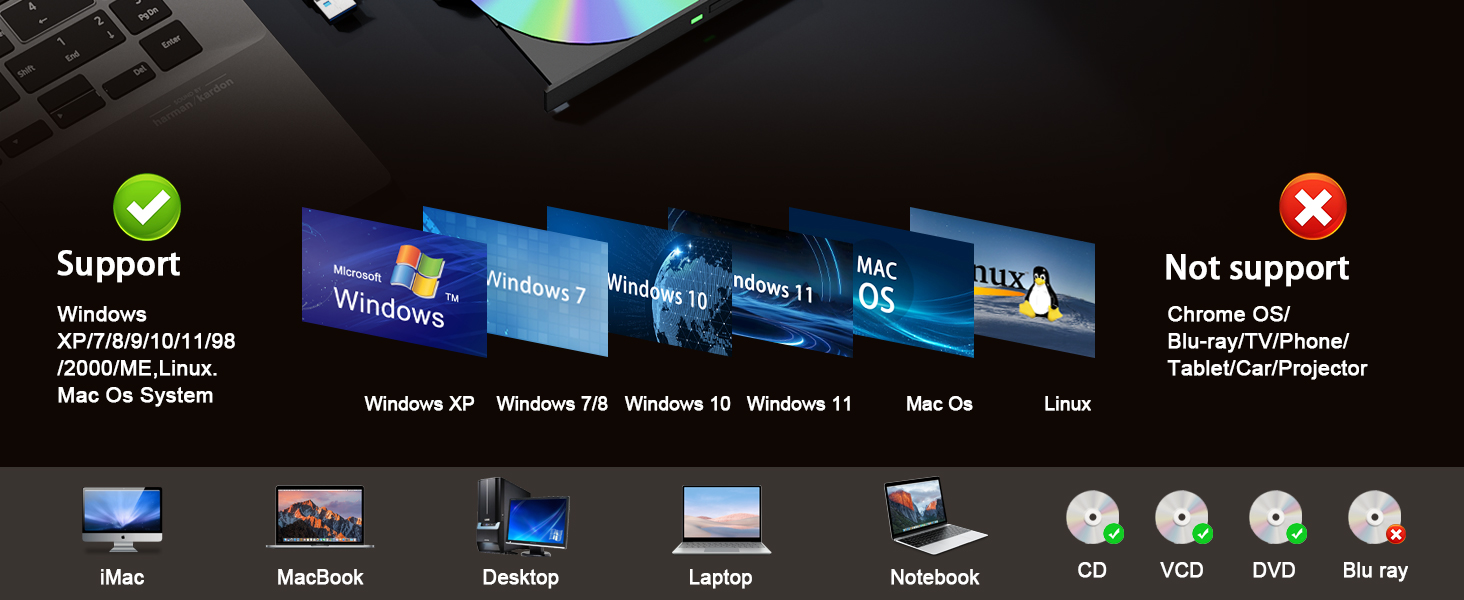Select the Notebook icon

(x=934, y=516)
